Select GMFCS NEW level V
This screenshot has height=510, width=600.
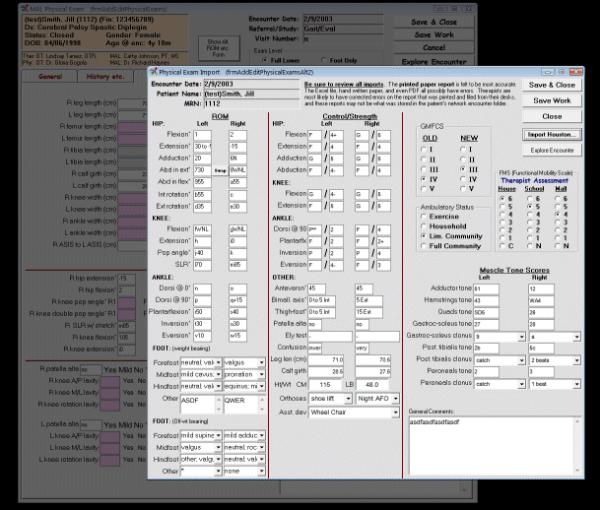pos(463,189)
